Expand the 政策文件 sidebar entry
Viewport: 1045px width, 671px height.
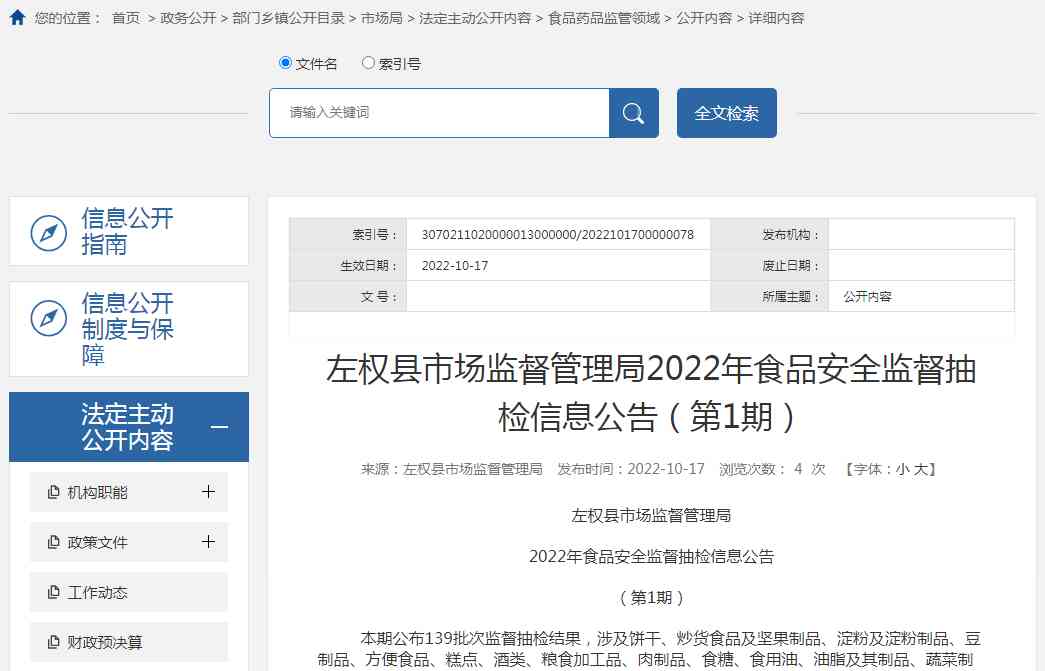tap(208, 540)
